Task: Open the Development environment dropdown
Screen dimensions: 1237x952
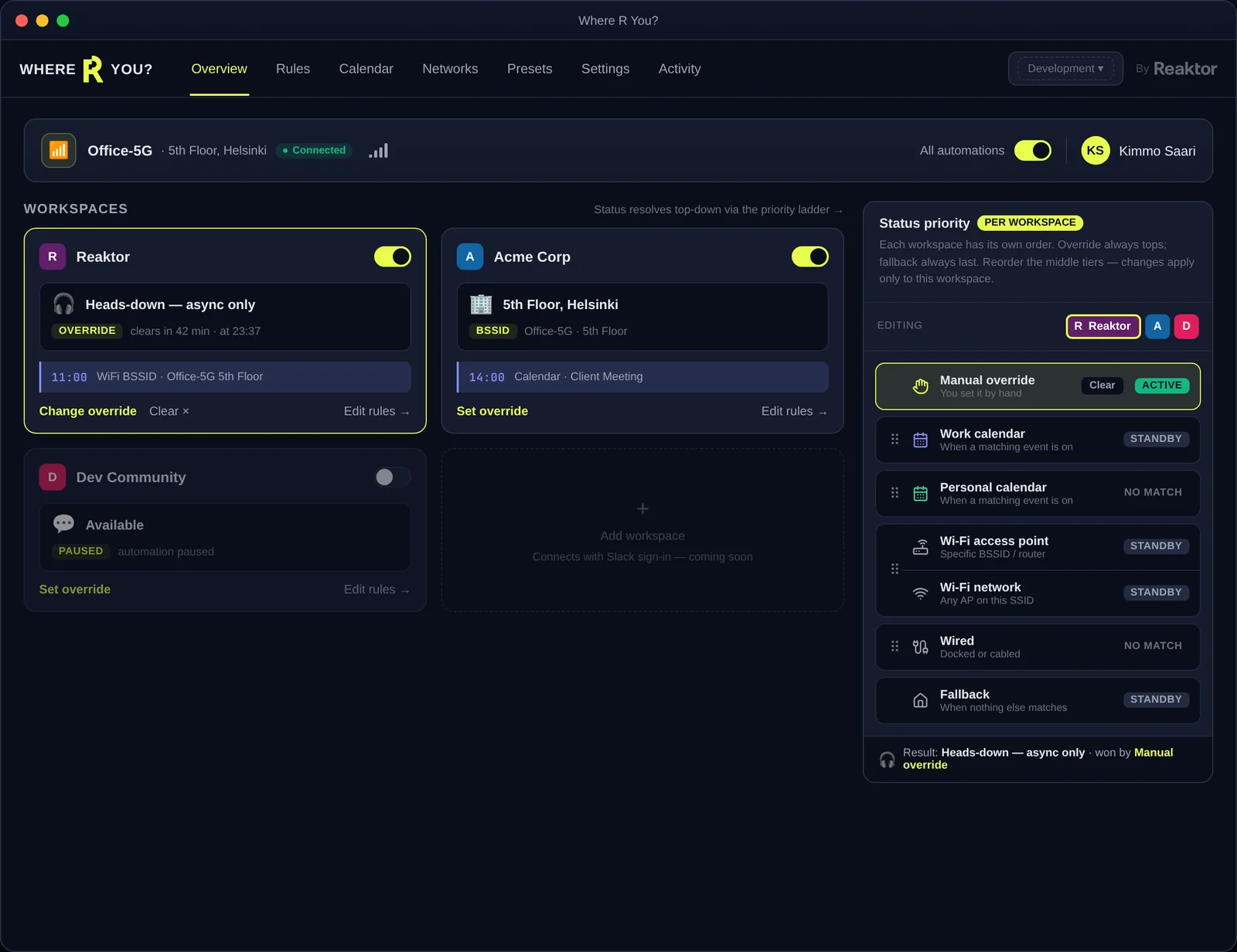Action: click(1065, 69)
